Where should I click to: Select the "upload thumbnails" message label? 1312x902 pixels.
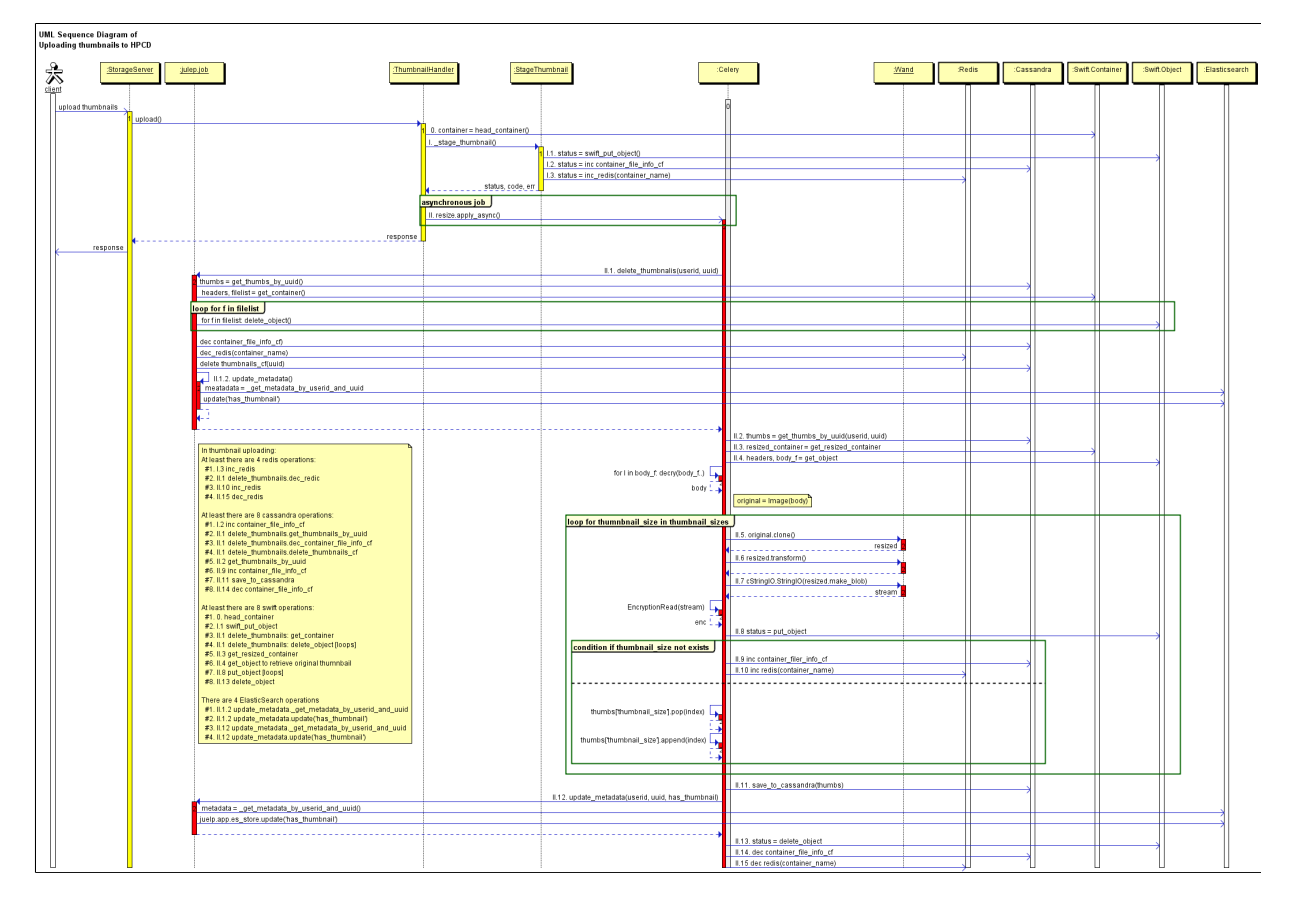(x=87, y=106)
